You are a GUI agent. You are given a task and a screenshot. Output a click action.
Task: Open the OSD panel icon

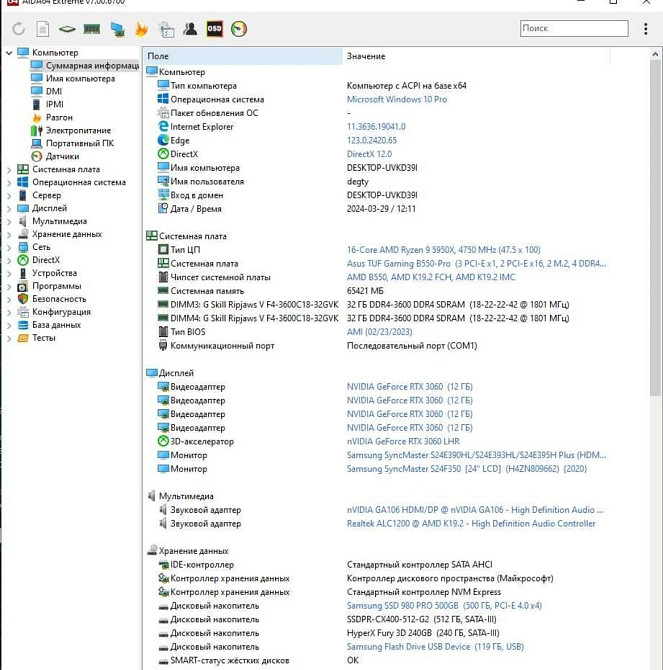point(214,30)
